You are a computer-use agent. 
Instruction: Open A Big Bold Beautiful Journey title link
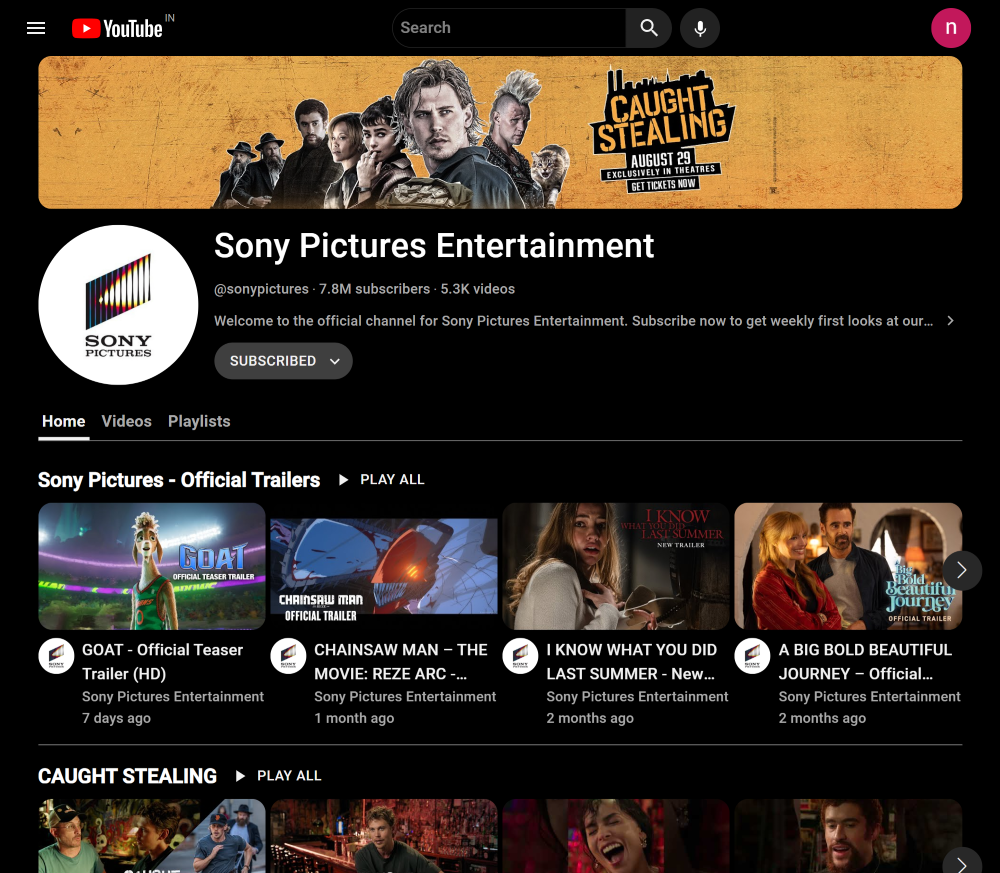(865, 661)
